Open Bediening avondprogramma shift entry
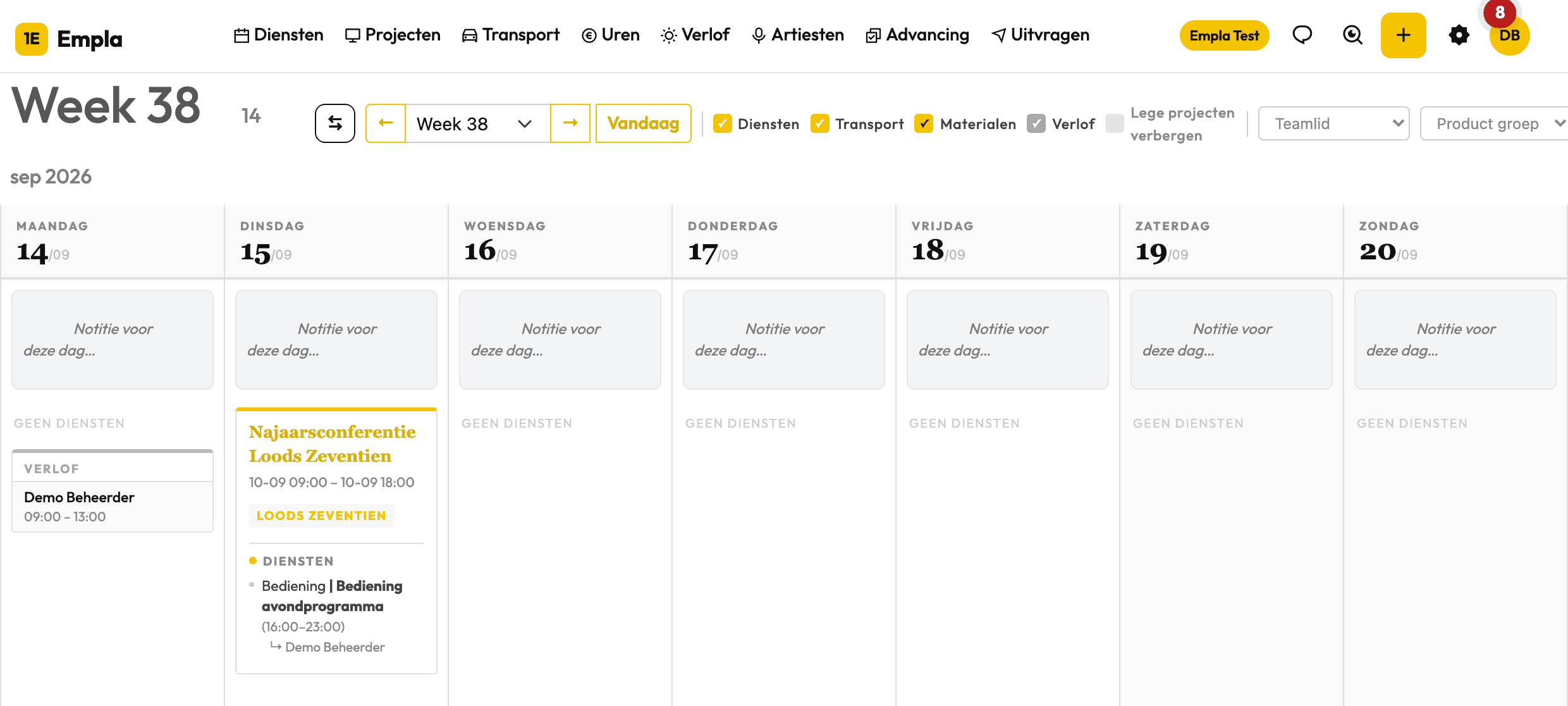This screenshot has width=1568, height=706. tap(332, 596)
